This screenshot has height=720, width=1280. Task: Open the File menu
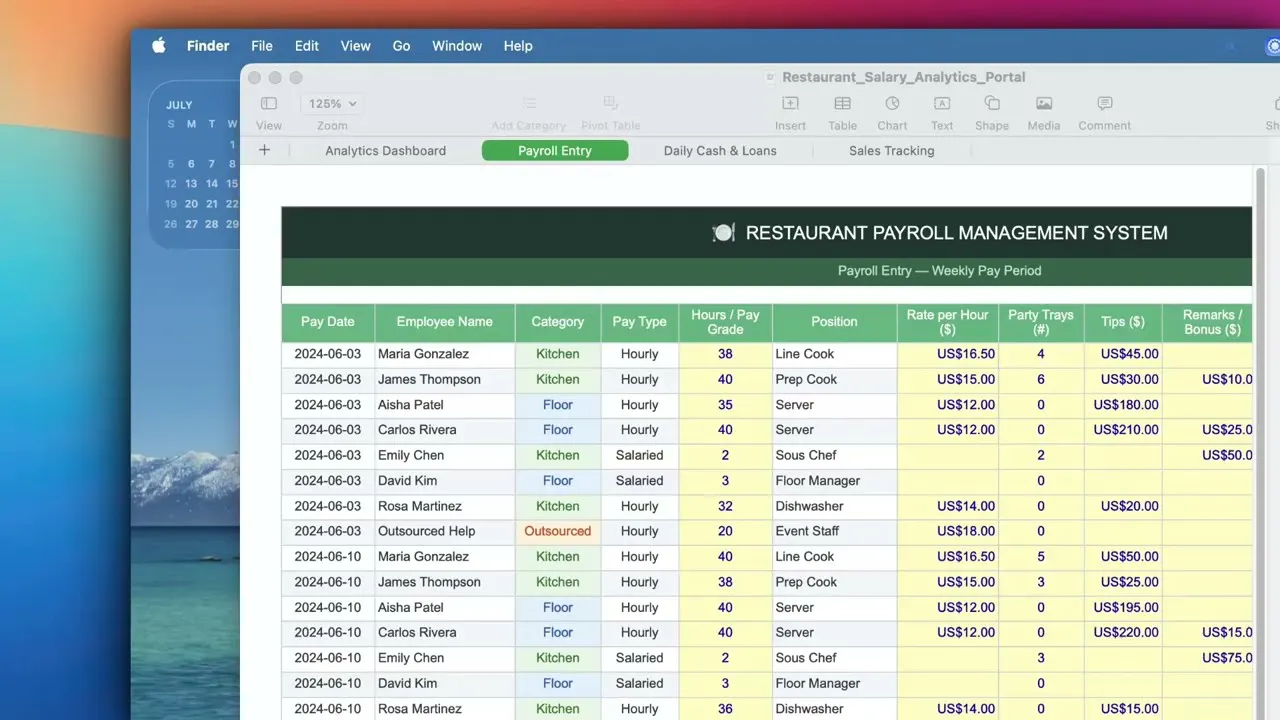[x=262, y=46]
